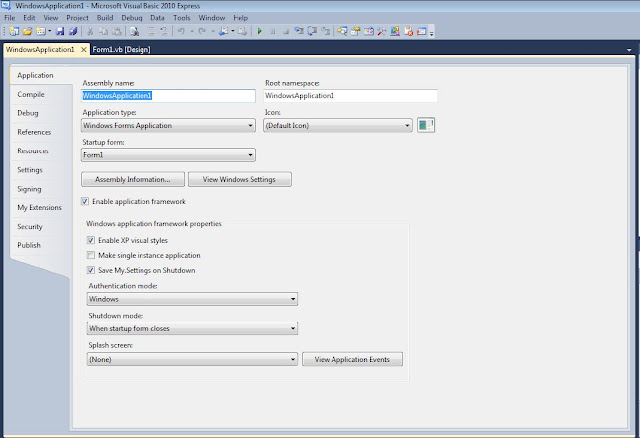Click the Assembly name text field
This screenshot has height=438, width=640.
point(168,96)
